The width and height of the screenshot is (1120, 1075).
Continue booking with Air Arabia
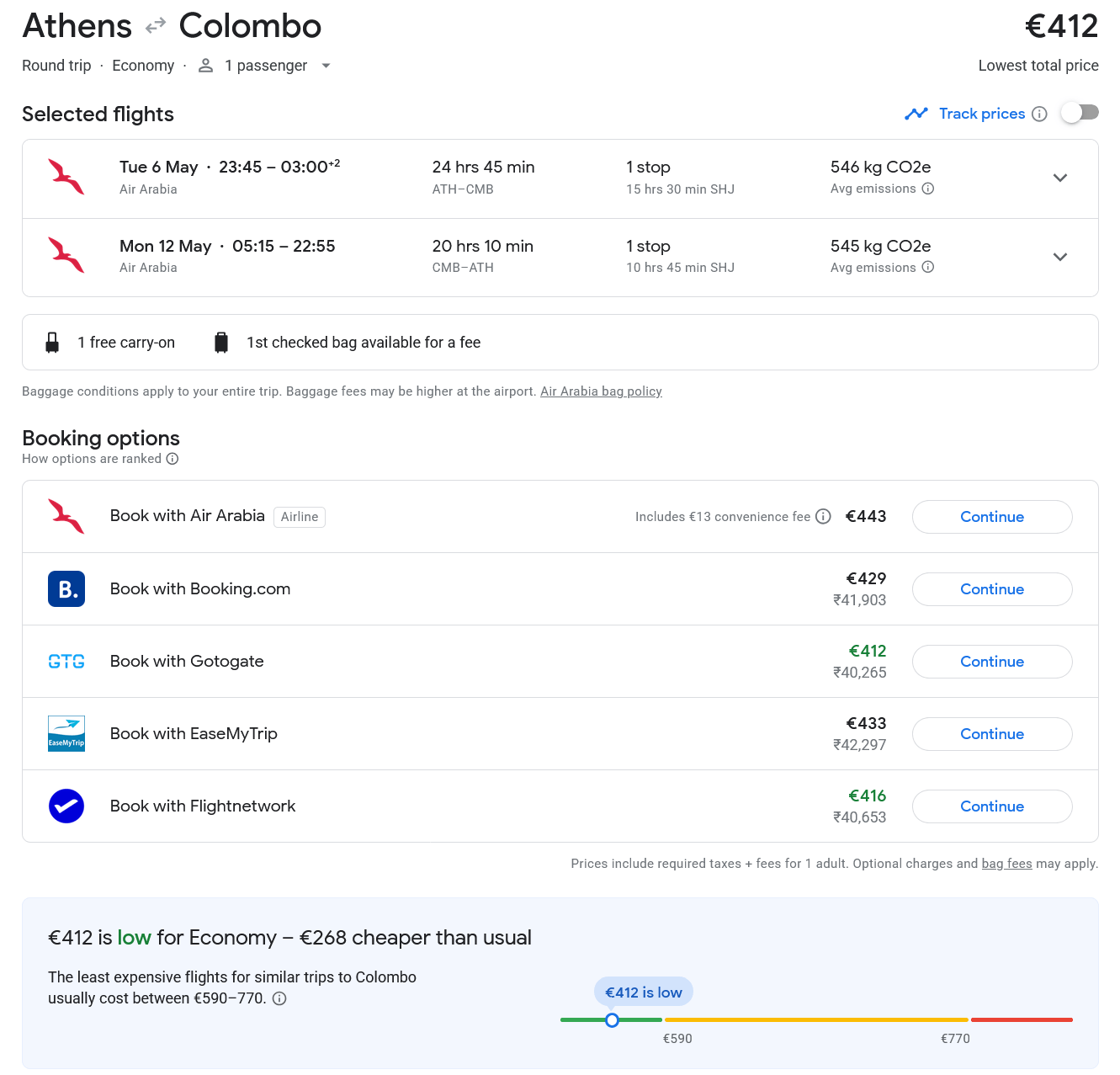(992, 517)
